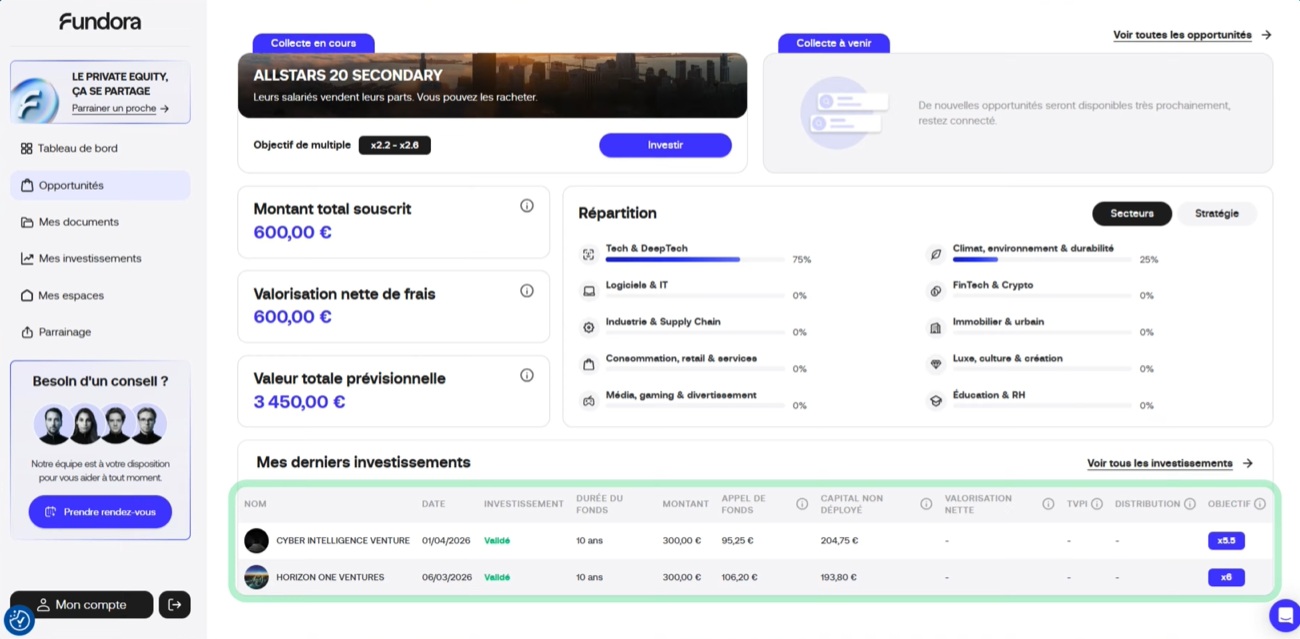Open Parrainage section
The image size is (1300, 639).
click(x=100, y=332)
